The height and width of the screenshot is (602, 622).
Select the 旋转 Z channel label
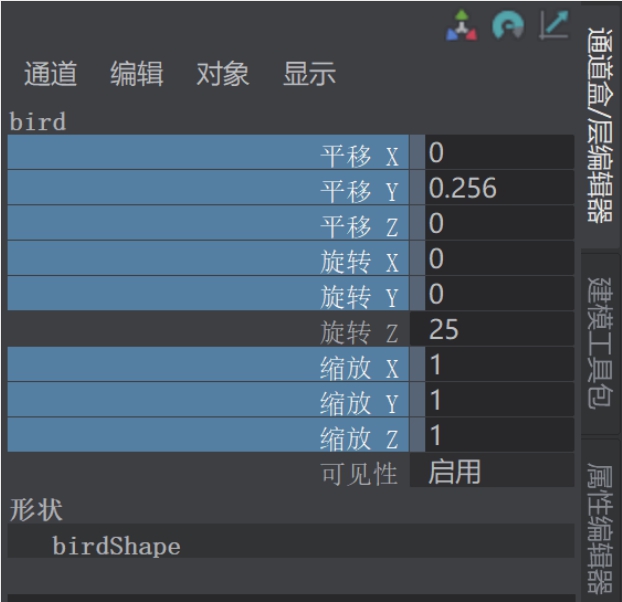tap(359, 331)
